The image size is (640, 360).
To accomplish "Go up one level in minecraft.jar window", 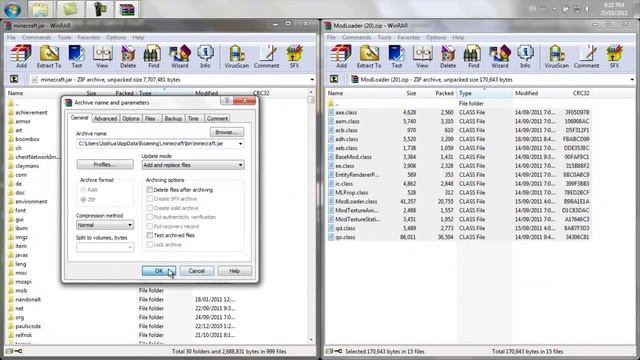I will 14,79.
